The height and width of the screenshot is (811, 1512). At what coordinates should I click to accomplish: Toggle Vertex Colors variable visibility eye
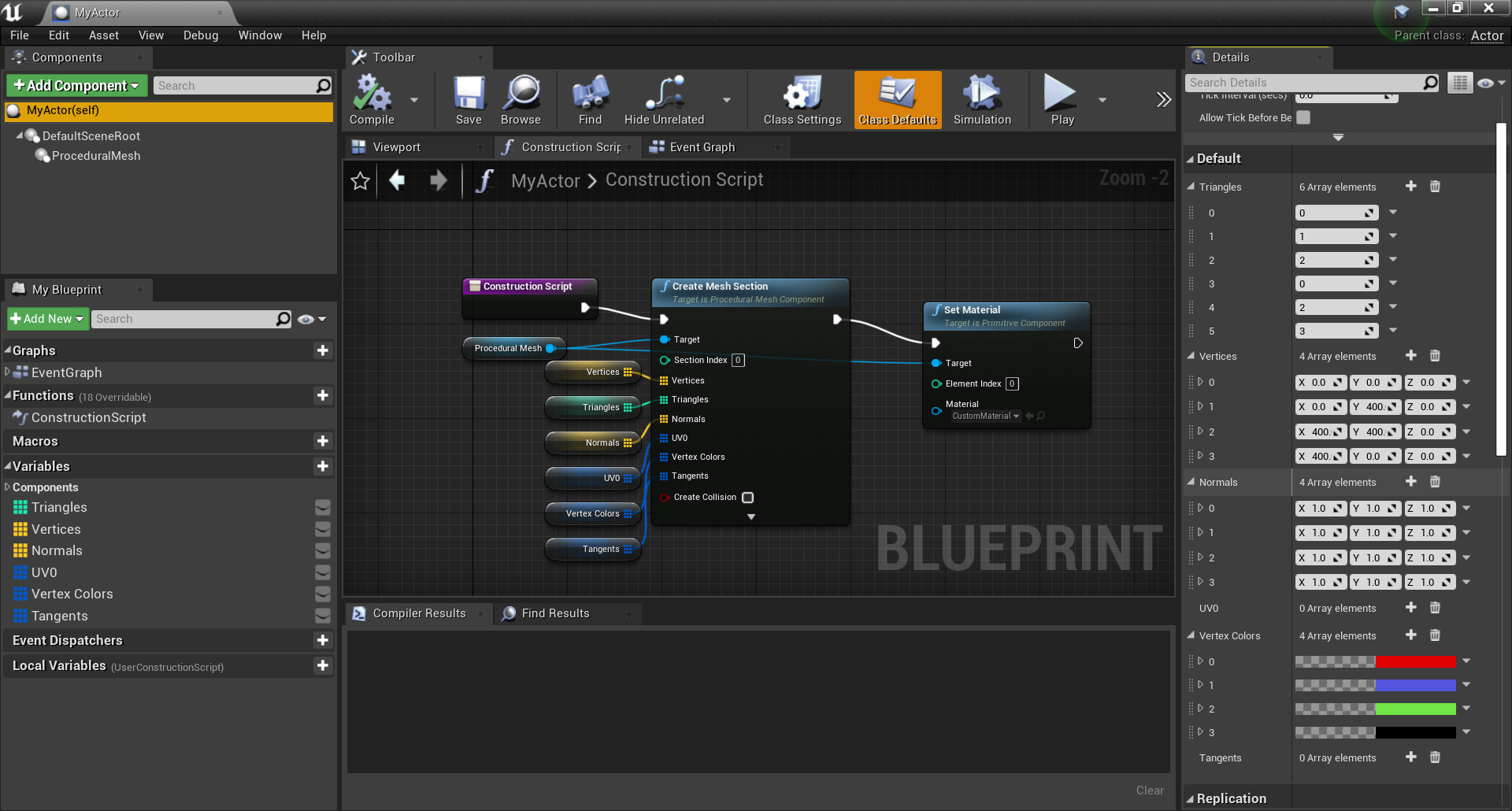[x=322, y=594]
